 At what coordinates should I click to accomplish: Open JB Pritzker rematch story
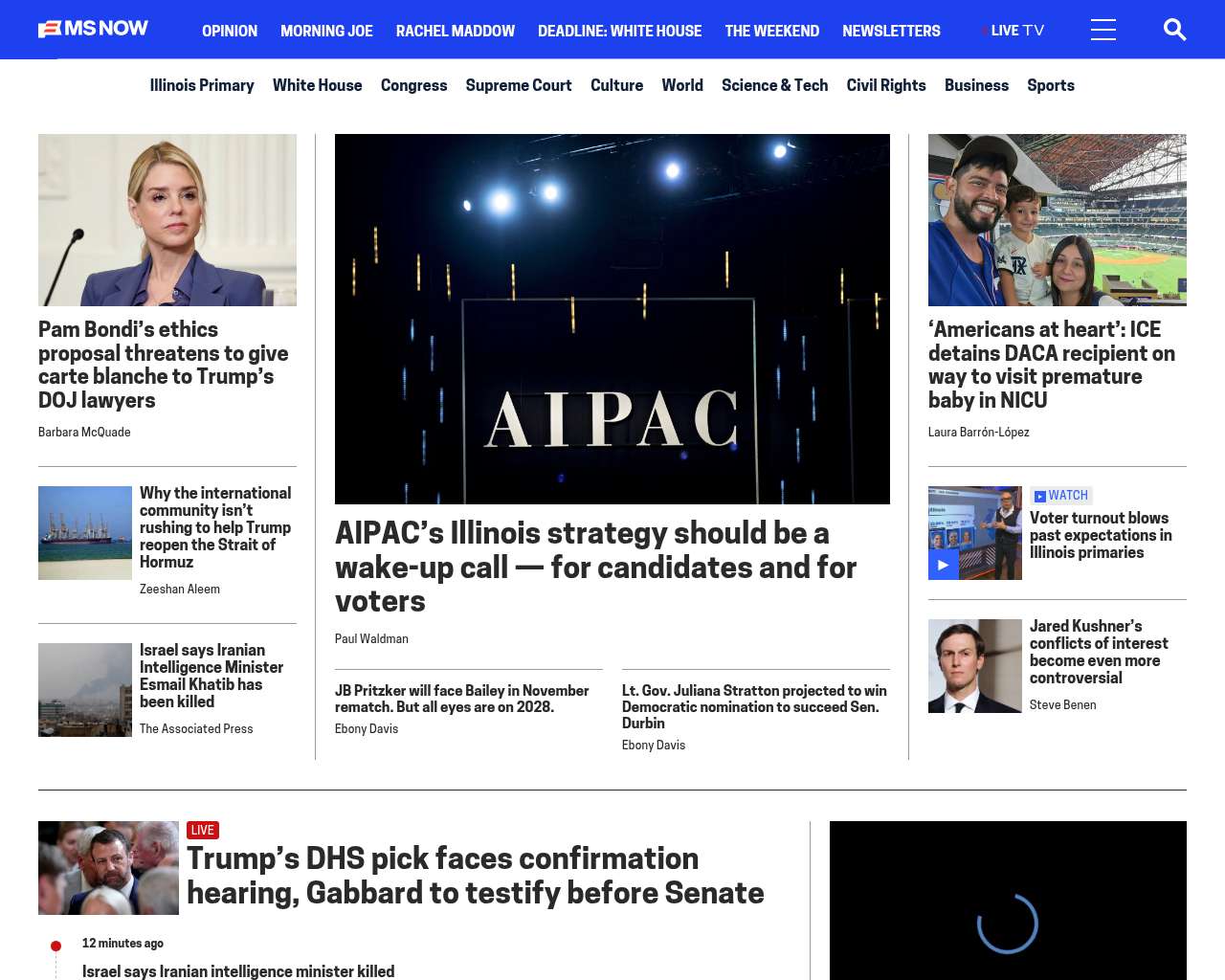coord(461,699)
